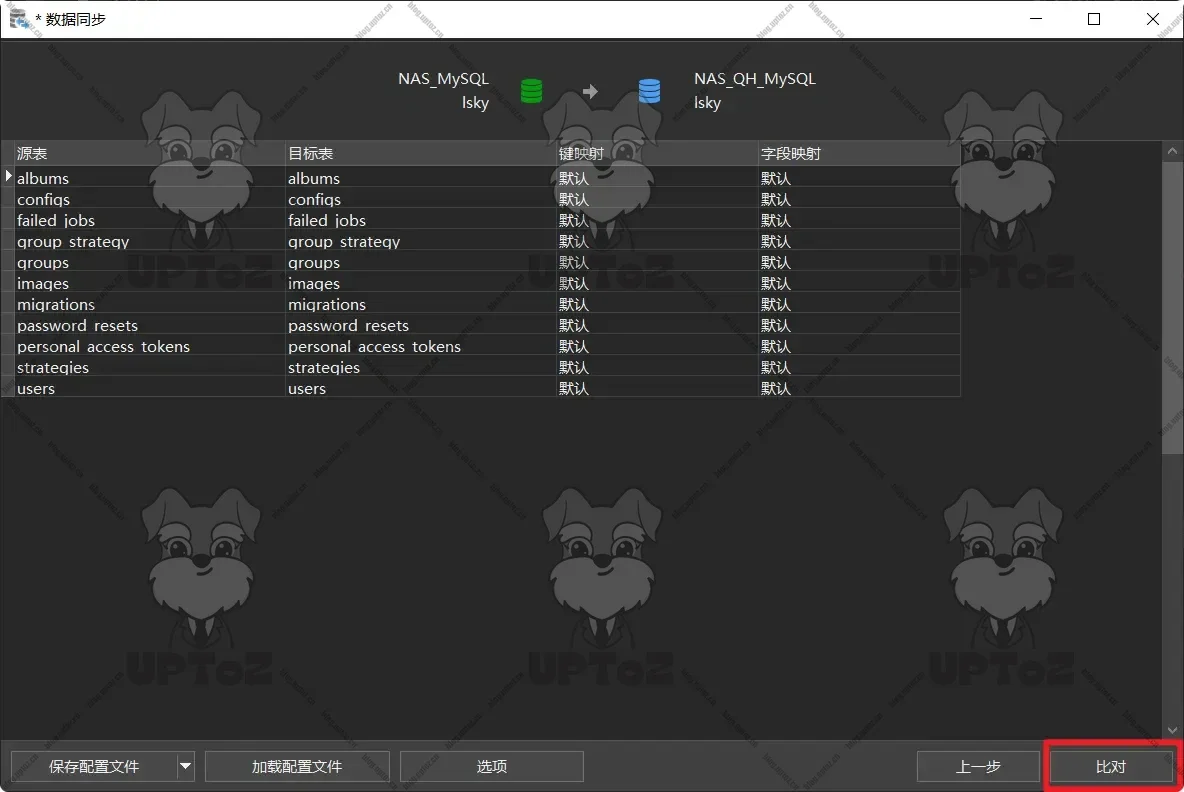Click target table cell albums
Viewport: 1184px width, 792px height.
[x=421, y=178]
